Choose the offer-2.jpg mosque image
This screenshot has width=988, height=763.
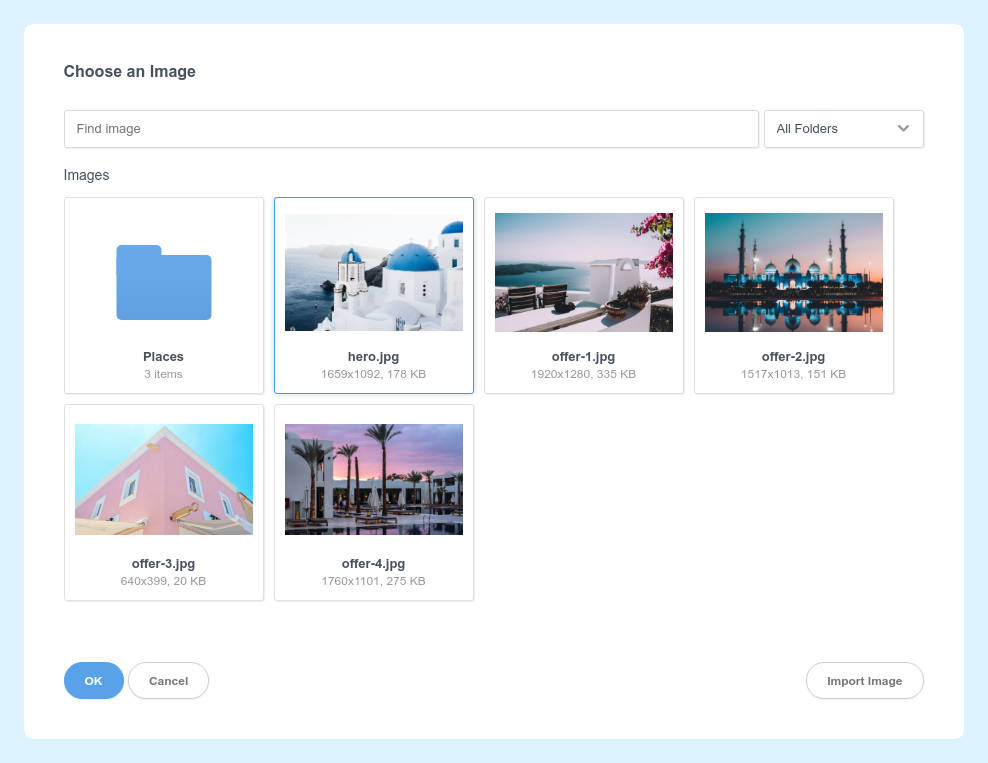[x=793, y=271]
